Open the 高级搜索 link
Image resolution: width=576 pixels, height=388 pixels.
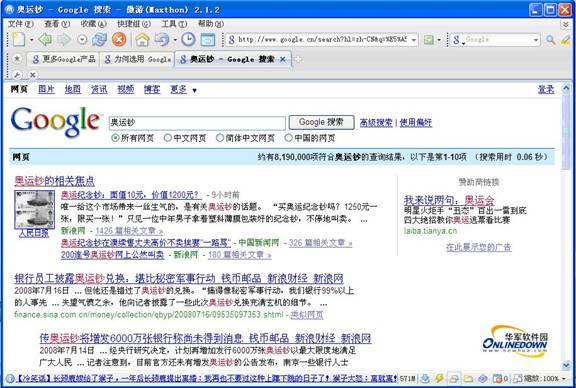click(376, 123)
